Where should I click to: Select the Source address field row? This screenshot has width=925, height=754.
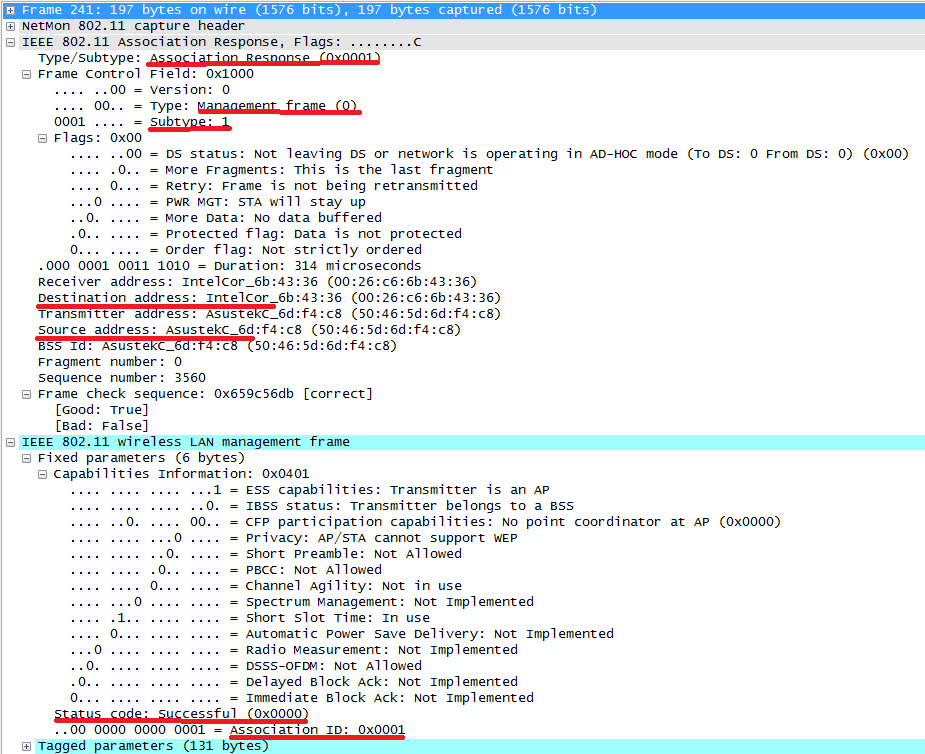click(248, 330)
